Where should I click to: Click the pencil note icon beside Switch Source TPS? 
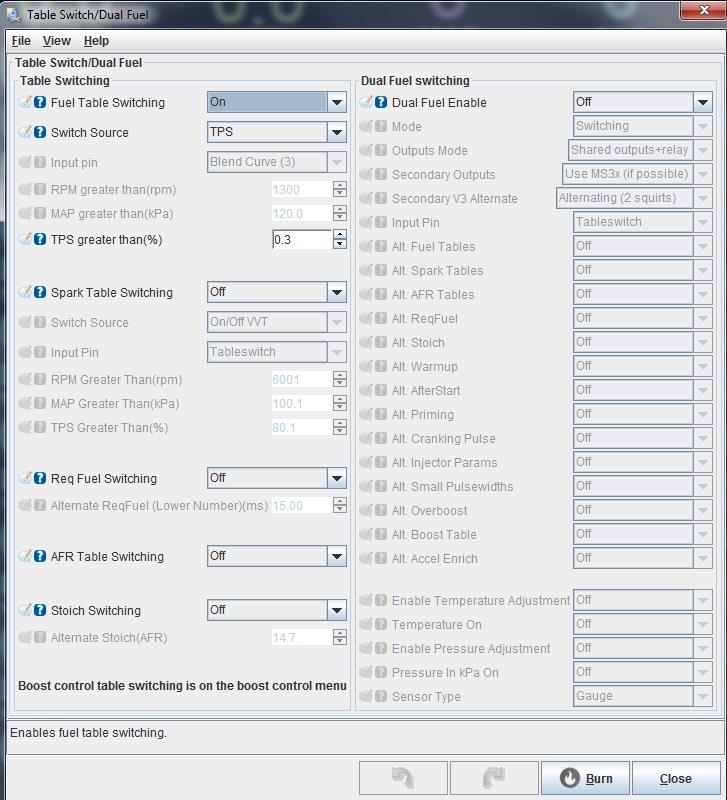[25, 132]
